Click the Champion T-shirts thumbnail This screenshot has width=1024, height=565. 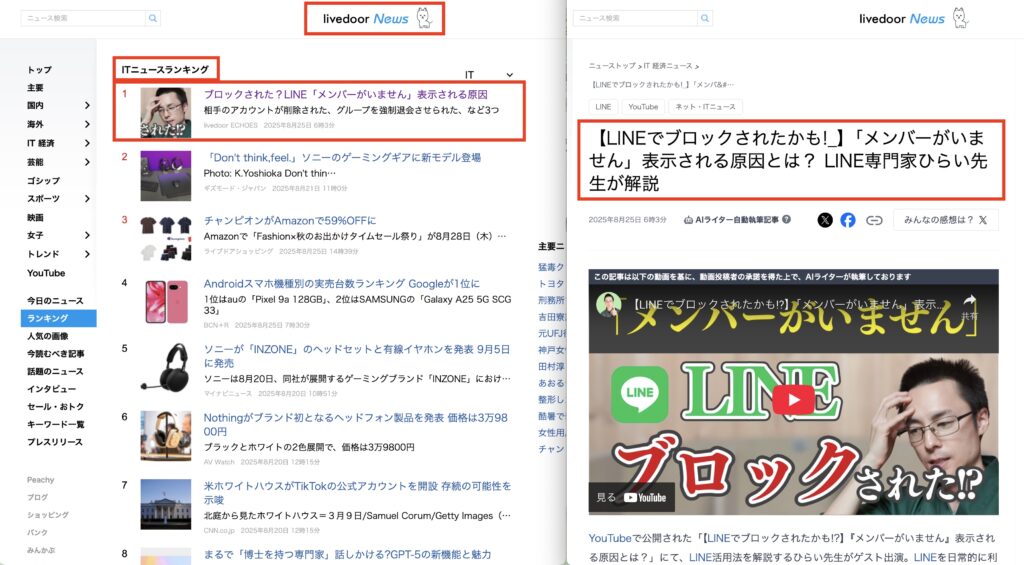pos(166,239)
